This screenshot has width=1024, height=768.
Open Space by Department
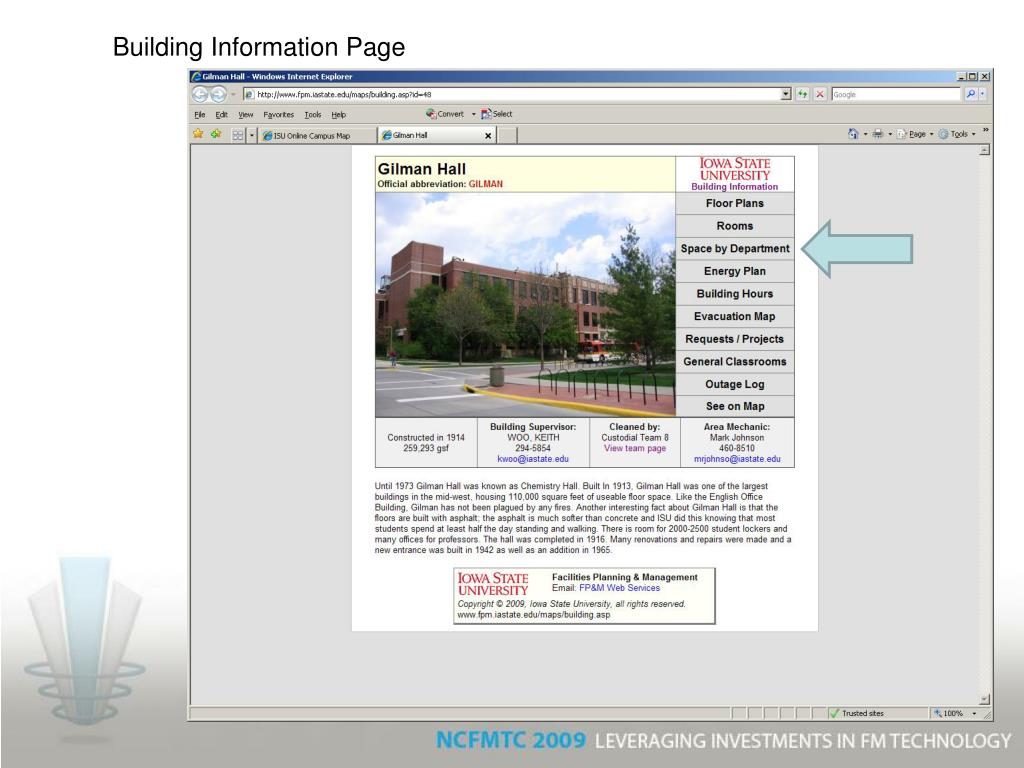coord(735,249)
